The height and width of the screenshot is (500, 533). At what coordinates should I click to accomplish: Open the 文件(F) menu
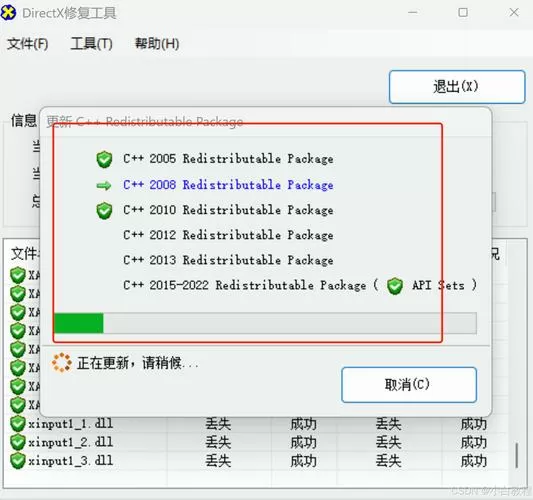point(28,44)
